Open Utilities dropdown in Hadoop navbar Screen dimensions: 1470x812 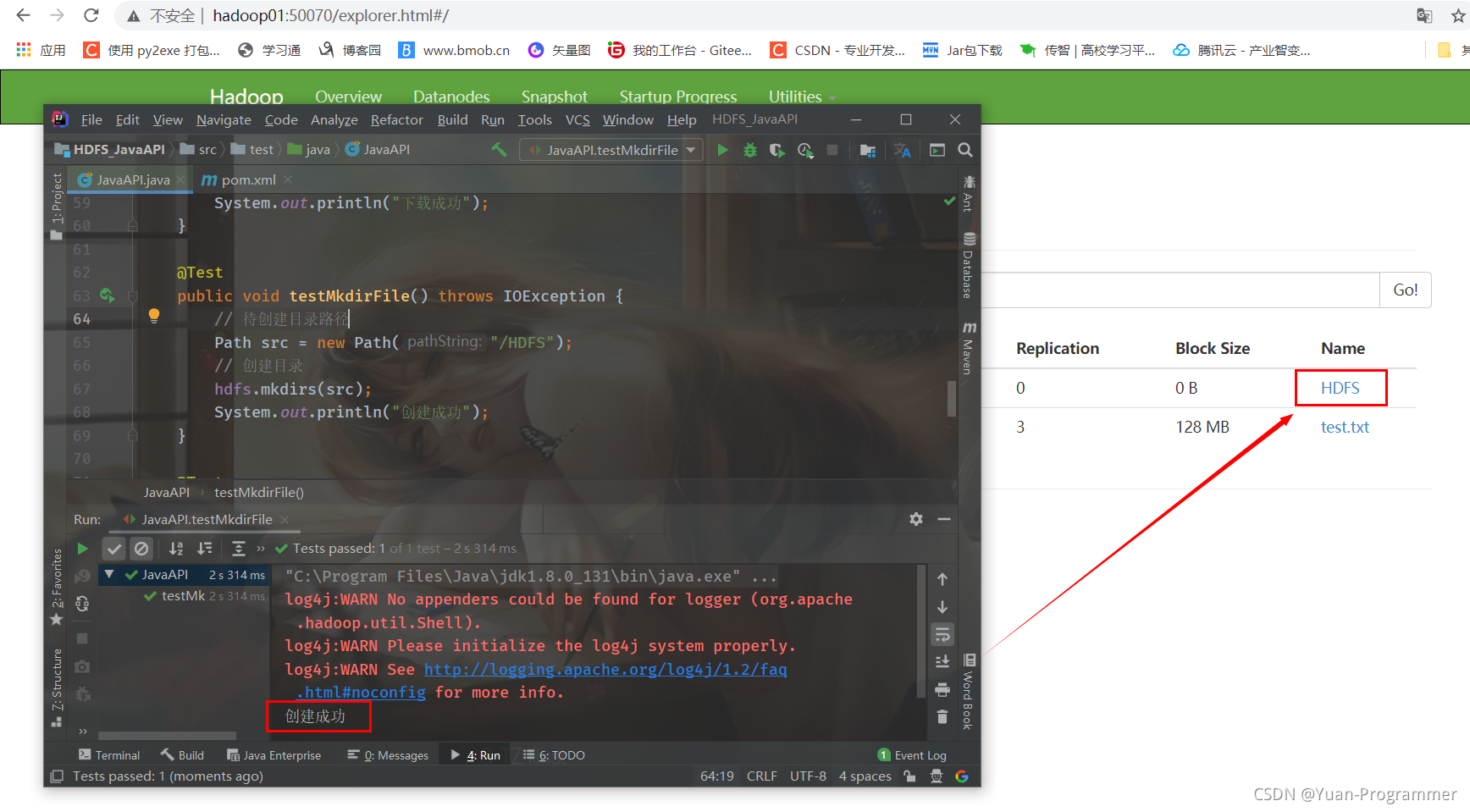point(802,97)
